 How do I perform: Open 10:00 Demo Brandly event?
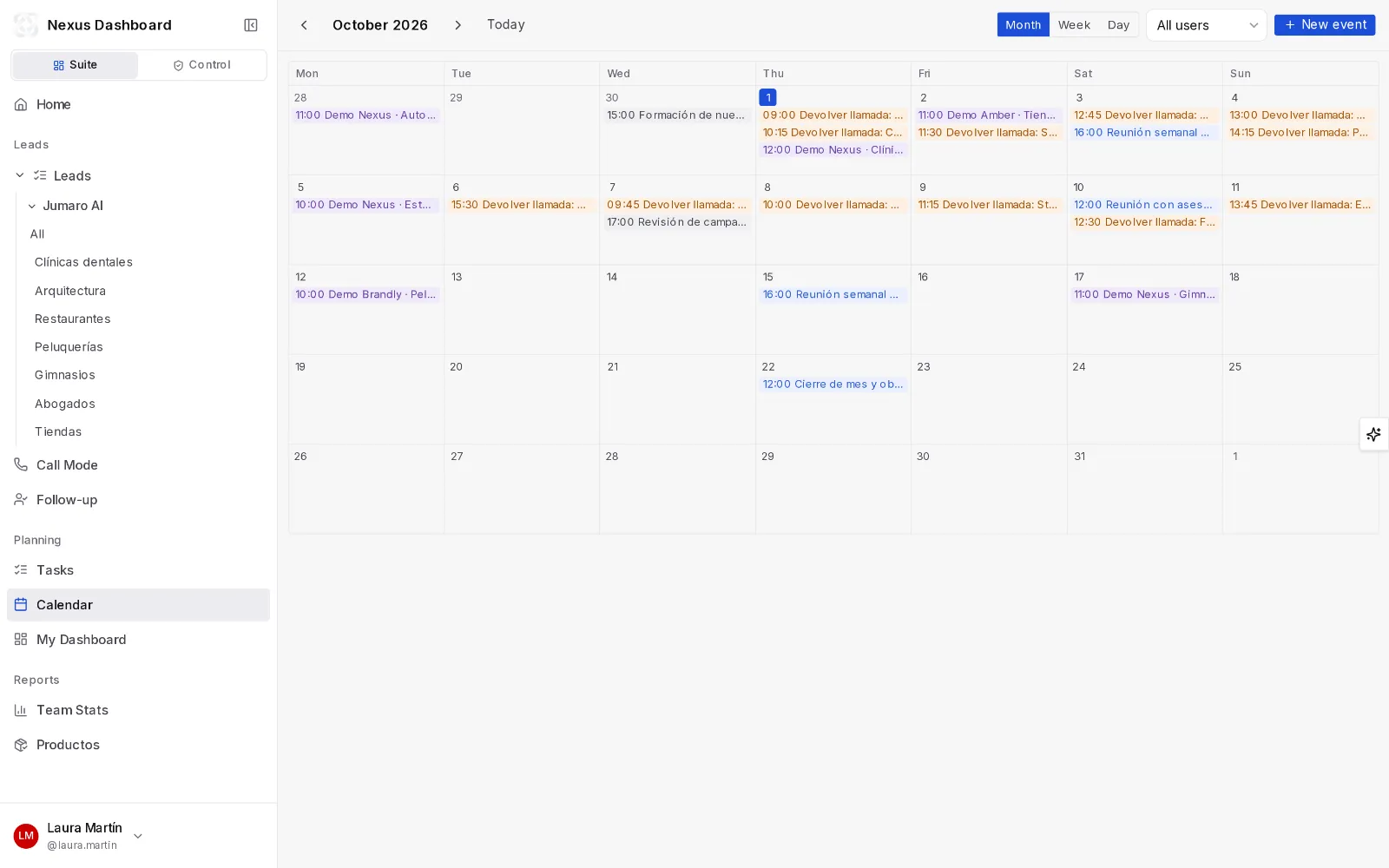tap(365, 295)
